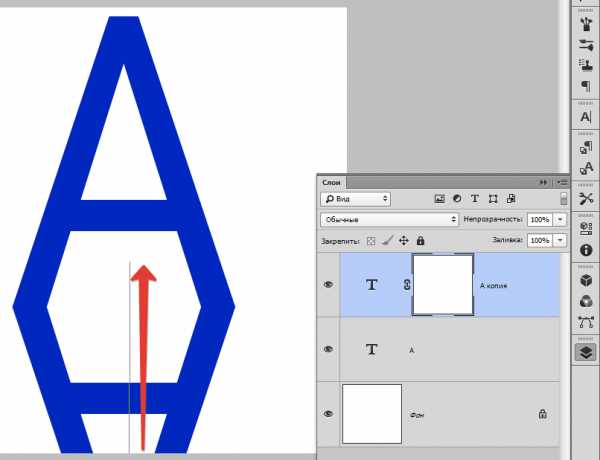Open the Заливка fill slider arrow

point(560,240)
